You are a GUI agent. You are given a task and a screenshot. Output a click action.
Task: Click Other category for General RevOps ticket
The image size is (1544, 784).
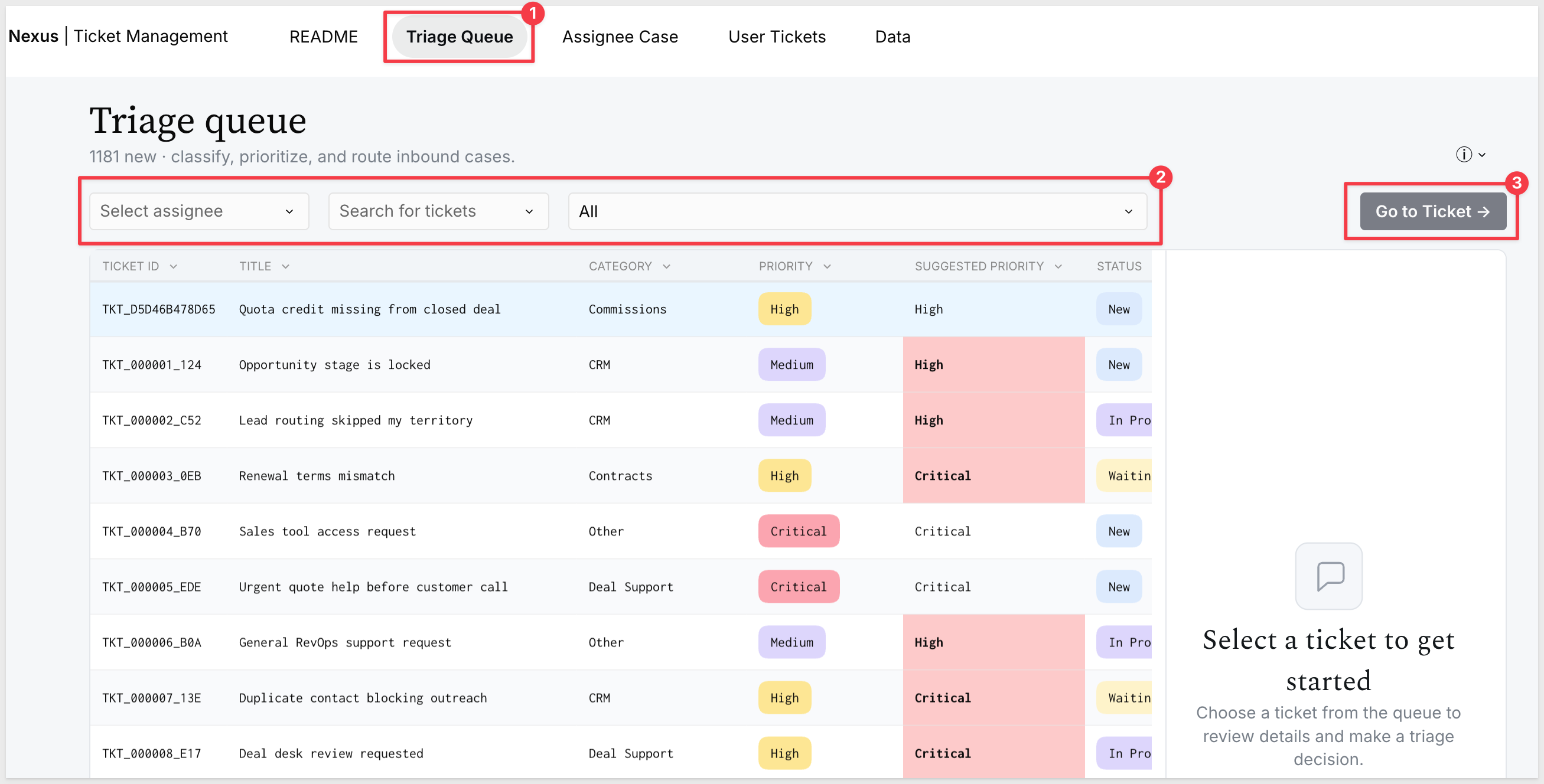(606, 642)
